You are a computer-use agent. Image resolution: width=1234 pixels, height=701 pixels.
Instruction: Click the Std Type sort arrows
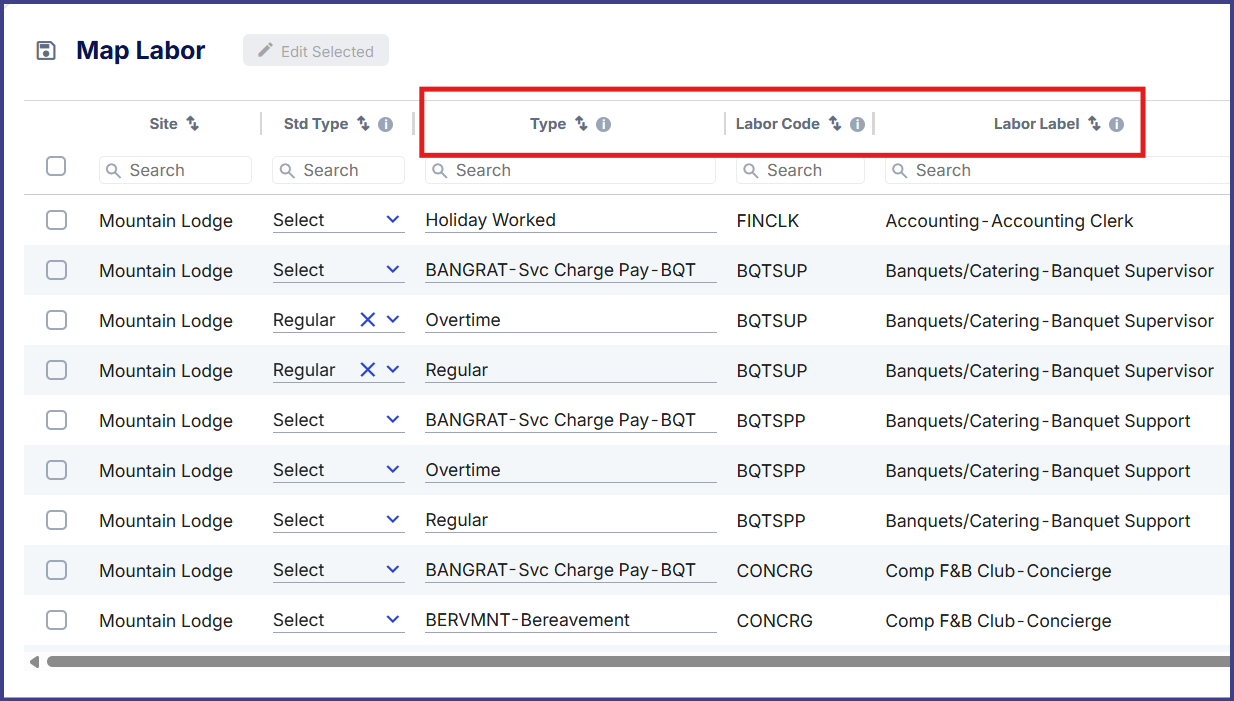pos(364,124)
